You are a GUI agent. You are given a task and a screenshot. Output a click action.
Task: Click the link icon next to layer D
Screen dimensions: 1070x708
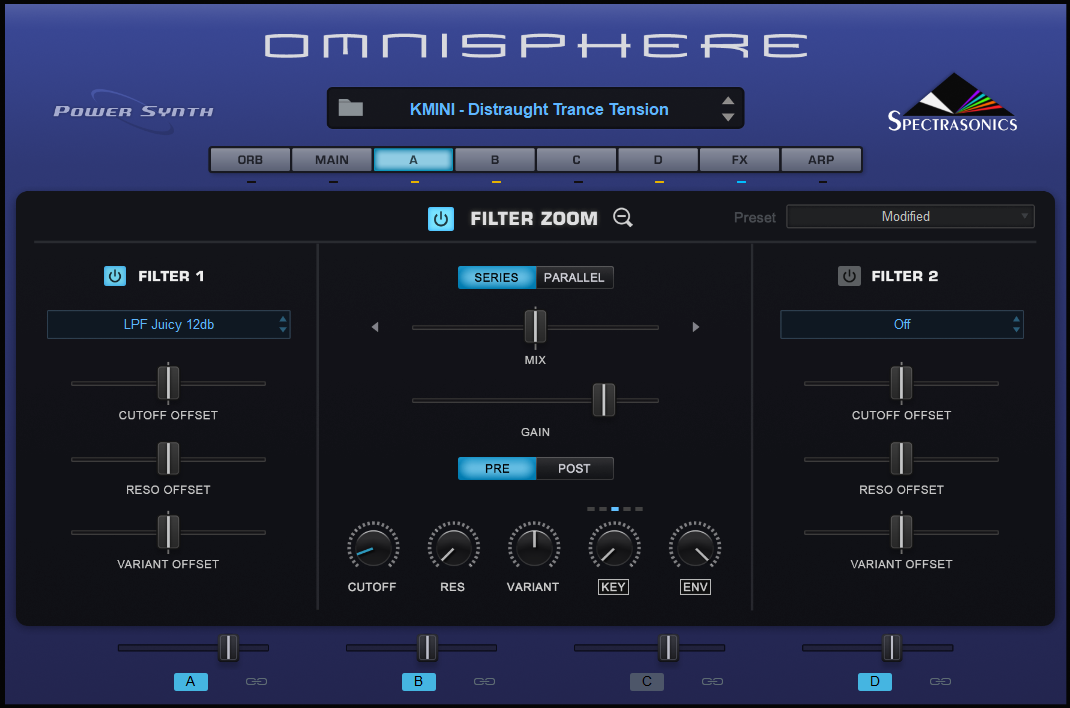point(940,681)
